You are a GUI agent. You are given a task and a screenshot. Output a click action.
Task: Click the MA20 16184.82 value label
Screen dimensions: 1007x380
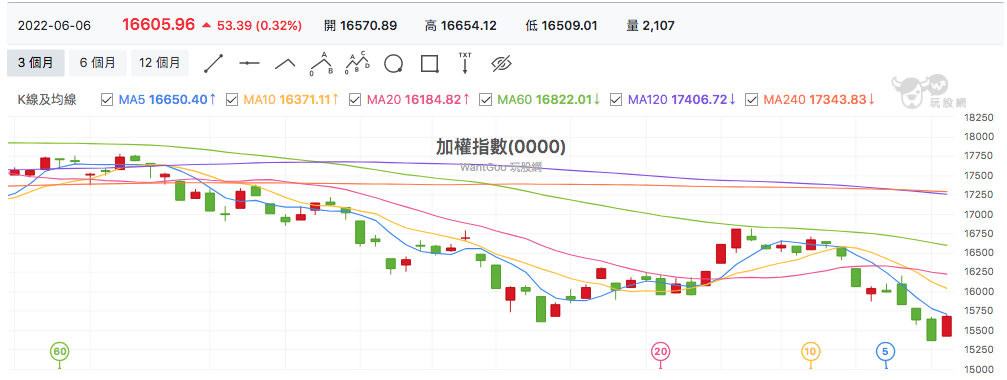pos(418,99)
